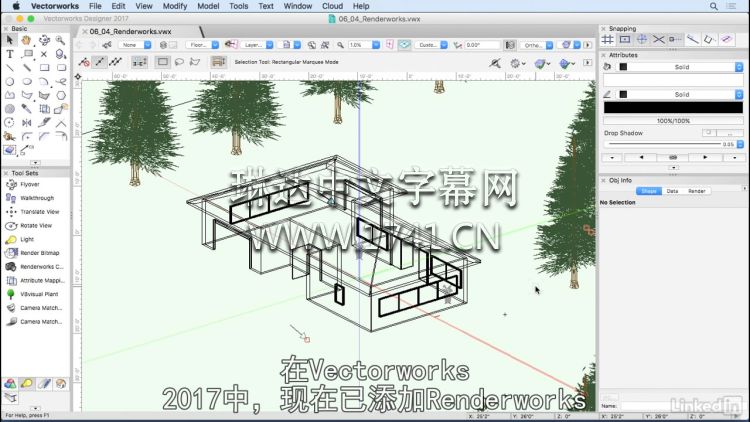Toggle Snap to Distance in Snapping palette
The width and height of the screenshot is (750, 422).
[675, 40]
